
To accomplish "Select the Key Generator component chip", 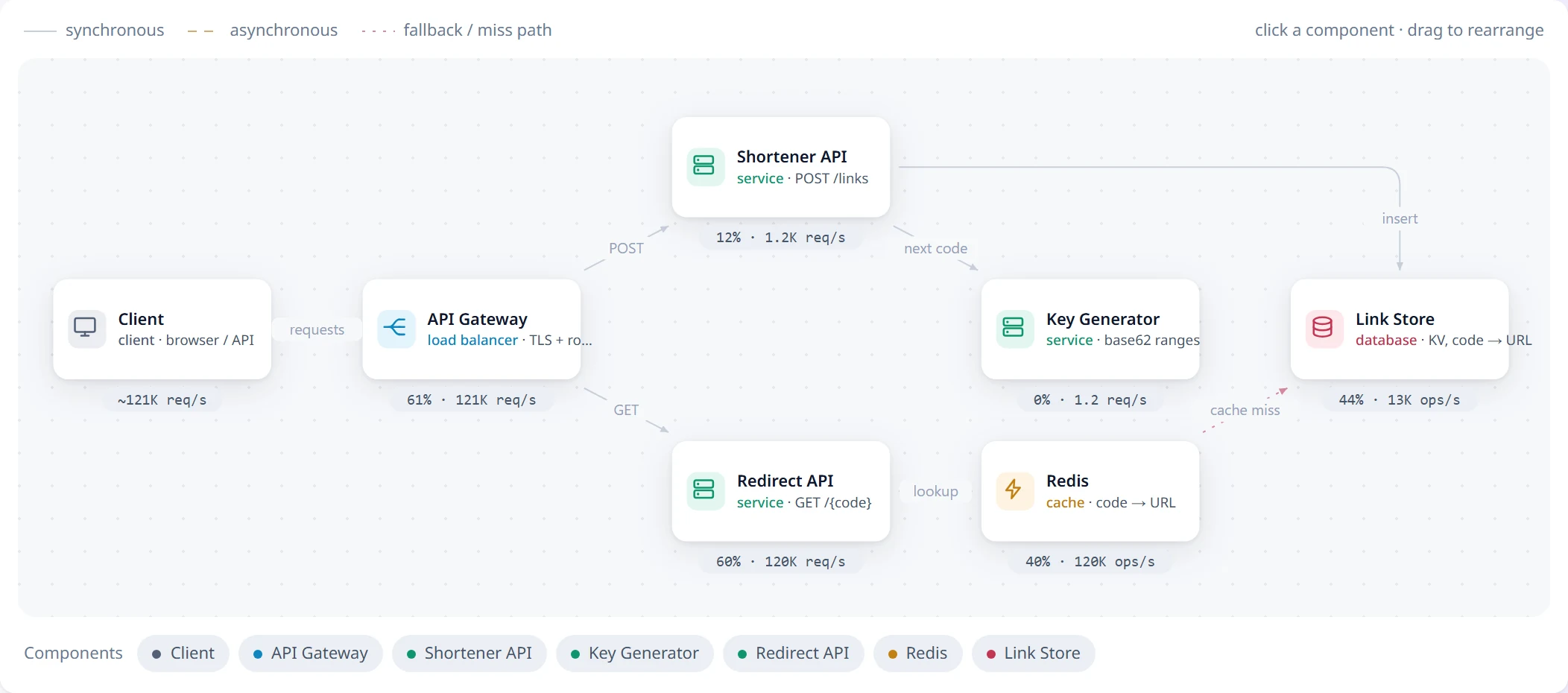I will coord(635,654).
